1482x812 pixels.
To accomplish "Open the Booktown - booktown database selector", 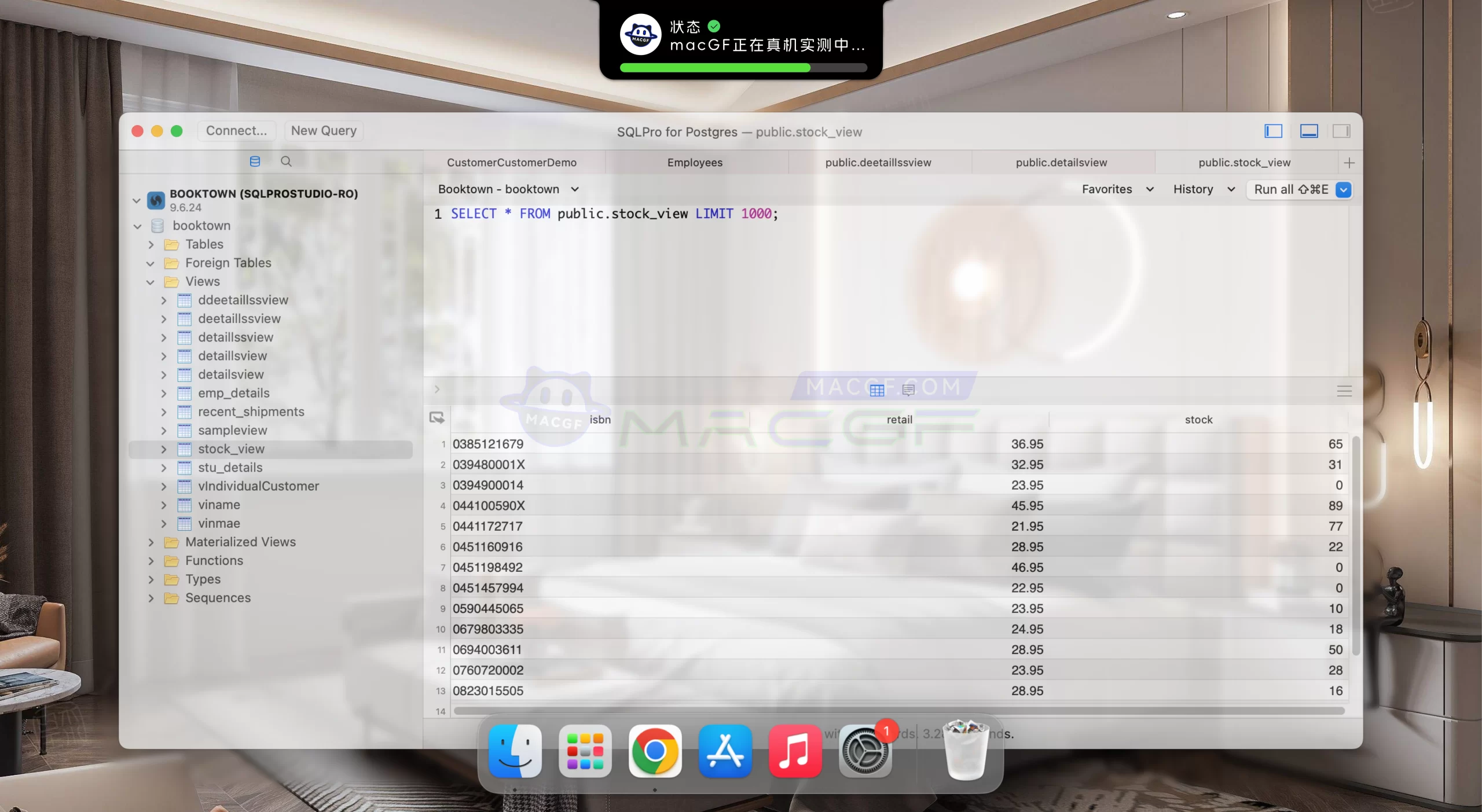I will tap(508, 189).
